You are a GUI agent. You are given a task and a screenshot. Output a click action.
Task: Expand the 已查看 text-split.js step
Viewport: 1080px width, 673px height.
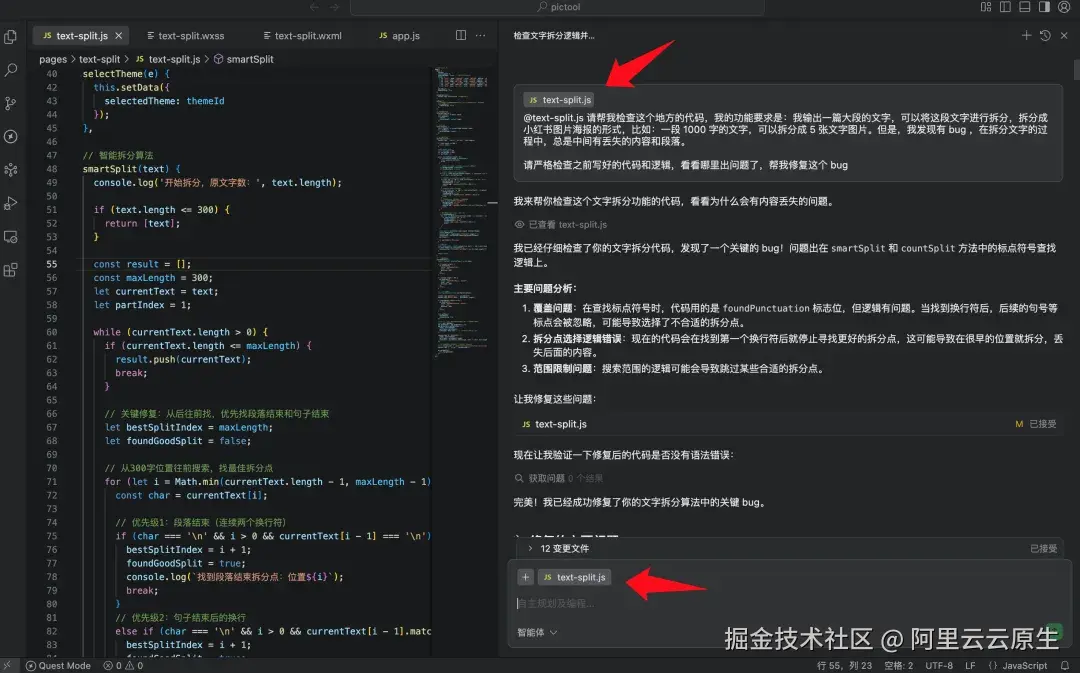coord(561,225)
